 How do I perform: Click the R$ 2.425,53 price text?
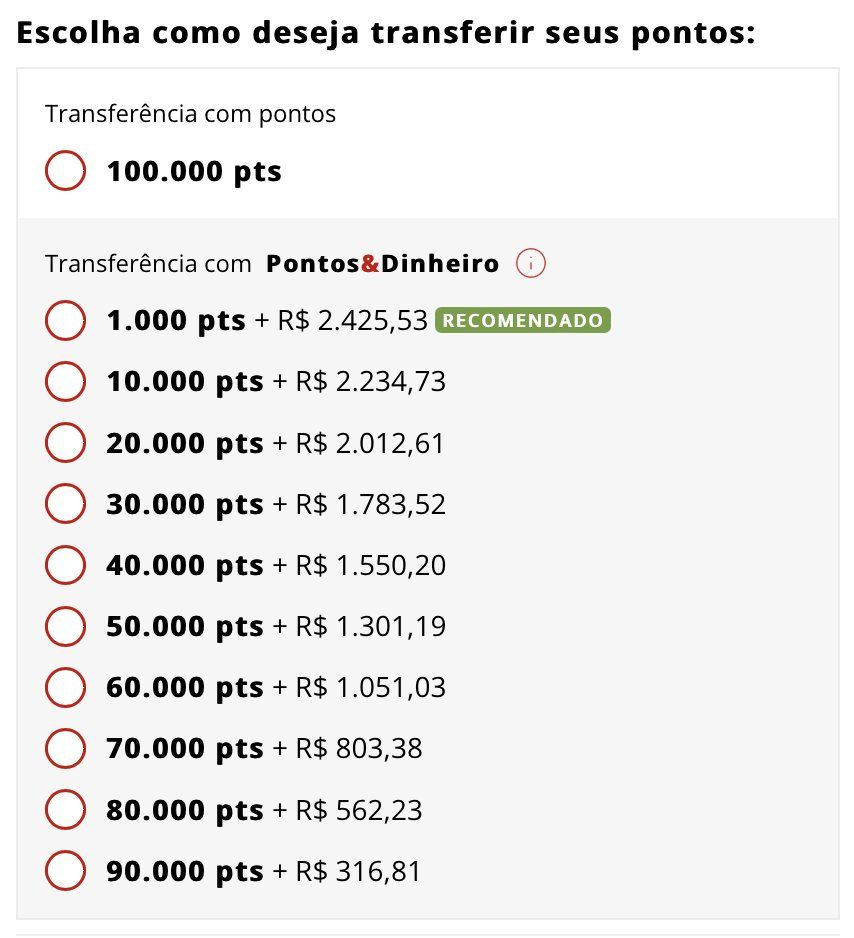click(352, 321)
